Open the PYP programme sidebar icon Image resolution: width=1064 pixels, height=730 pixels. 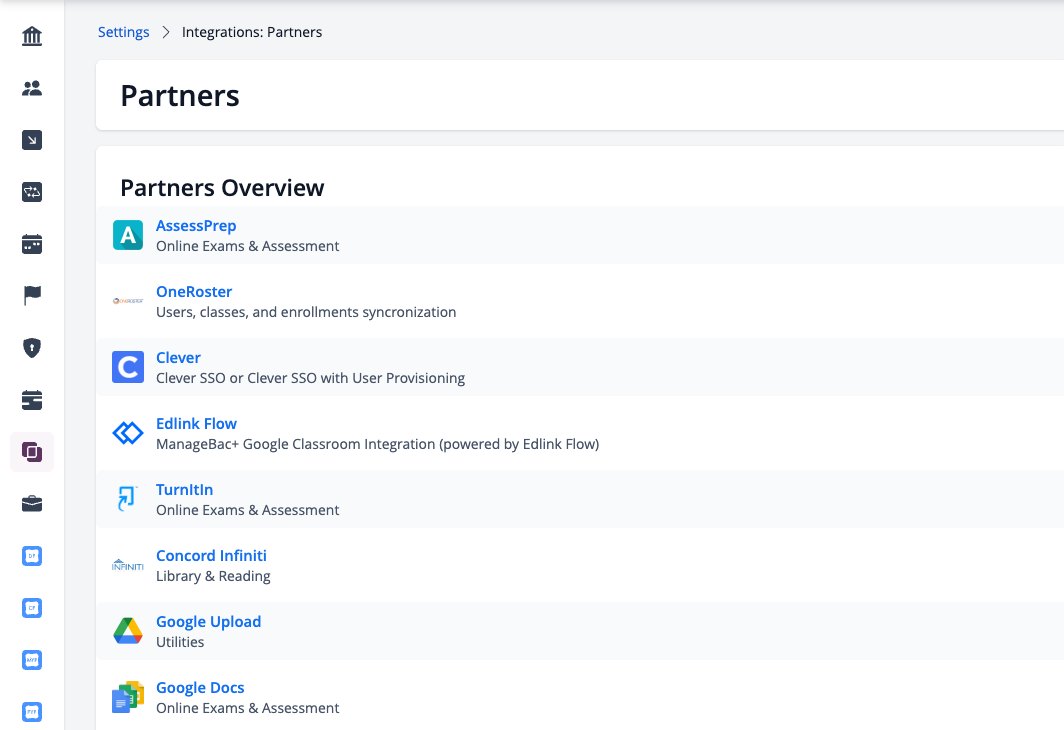click(x=32, y=712)
